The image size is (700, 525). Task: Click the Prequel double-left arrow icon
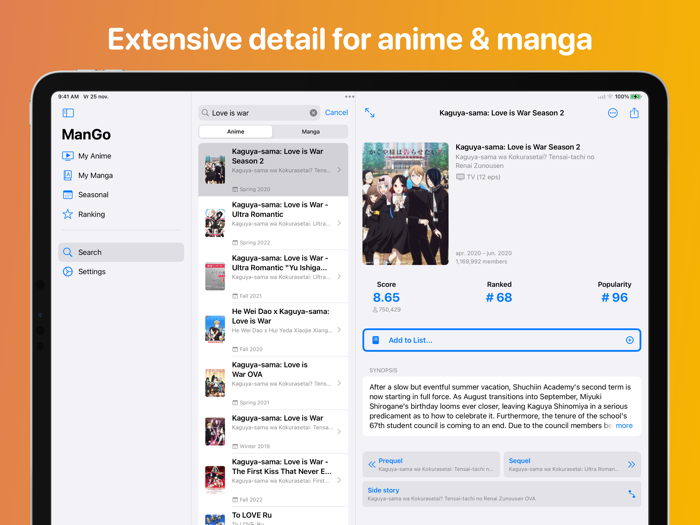pos(372,464)
